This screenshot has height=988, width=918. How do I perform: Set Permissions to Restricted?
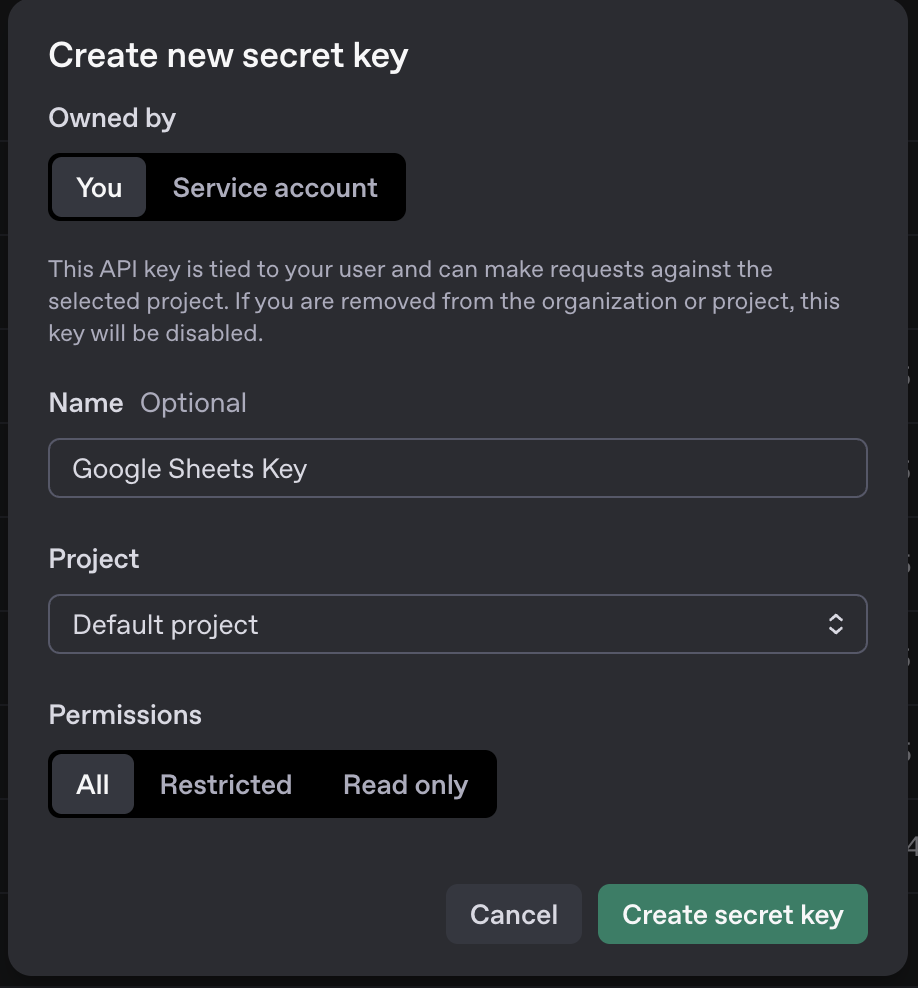225,784
